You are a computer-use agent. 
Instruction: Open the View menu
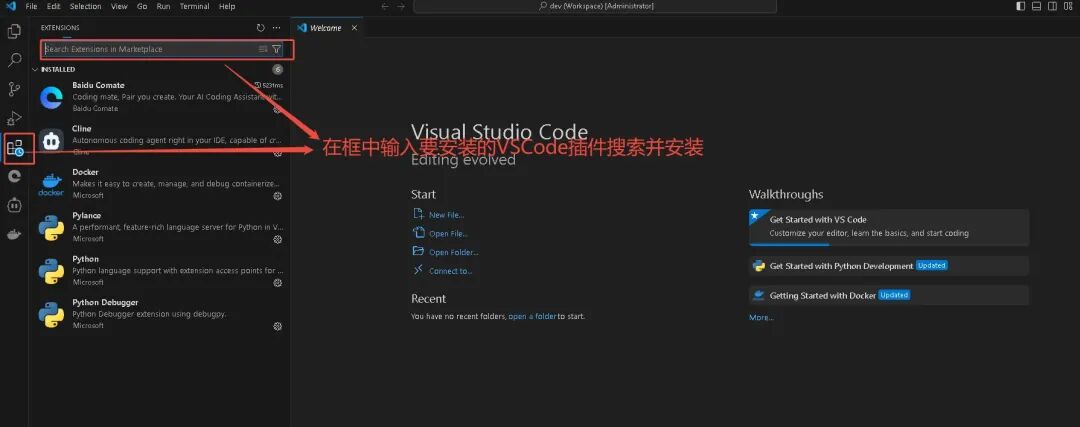119,6
